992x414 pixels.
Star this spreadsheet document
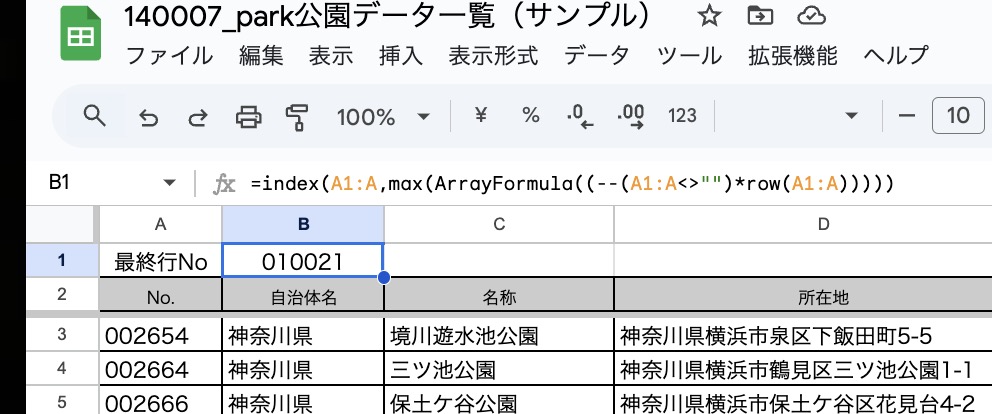click(709, 17)
